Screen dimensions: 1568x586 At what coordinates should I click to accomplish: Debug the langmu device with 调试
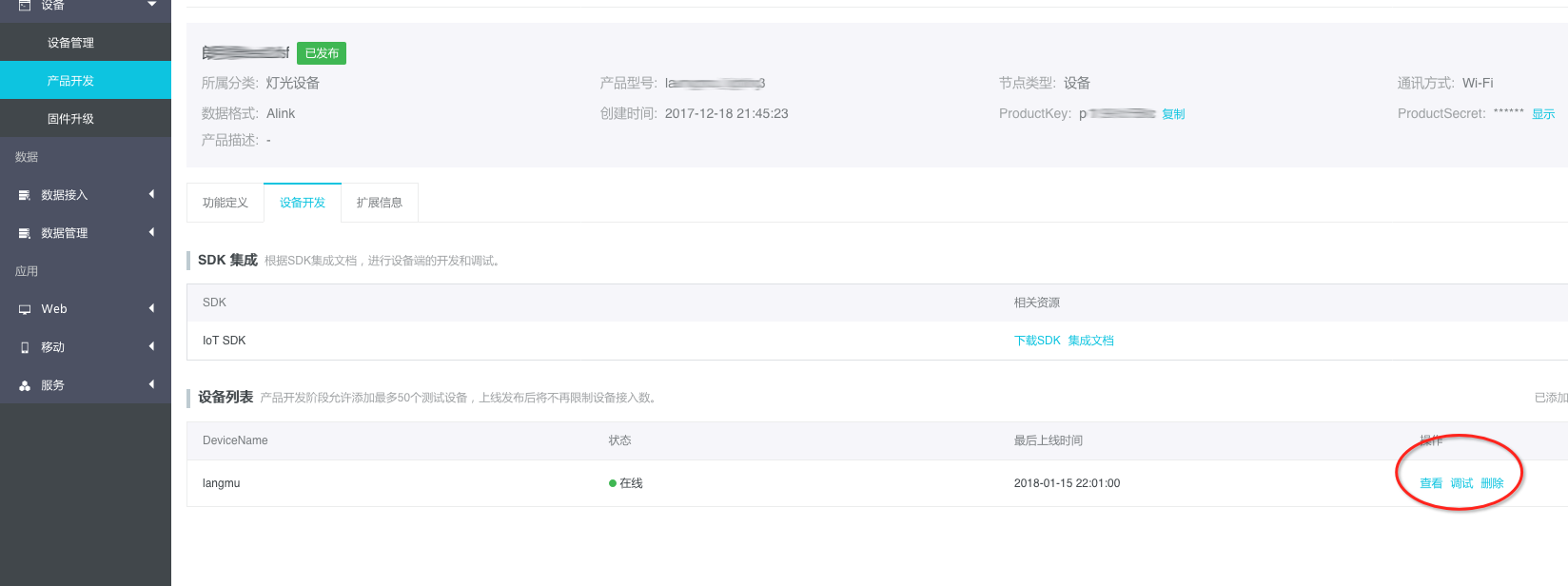click(1461, 483)
